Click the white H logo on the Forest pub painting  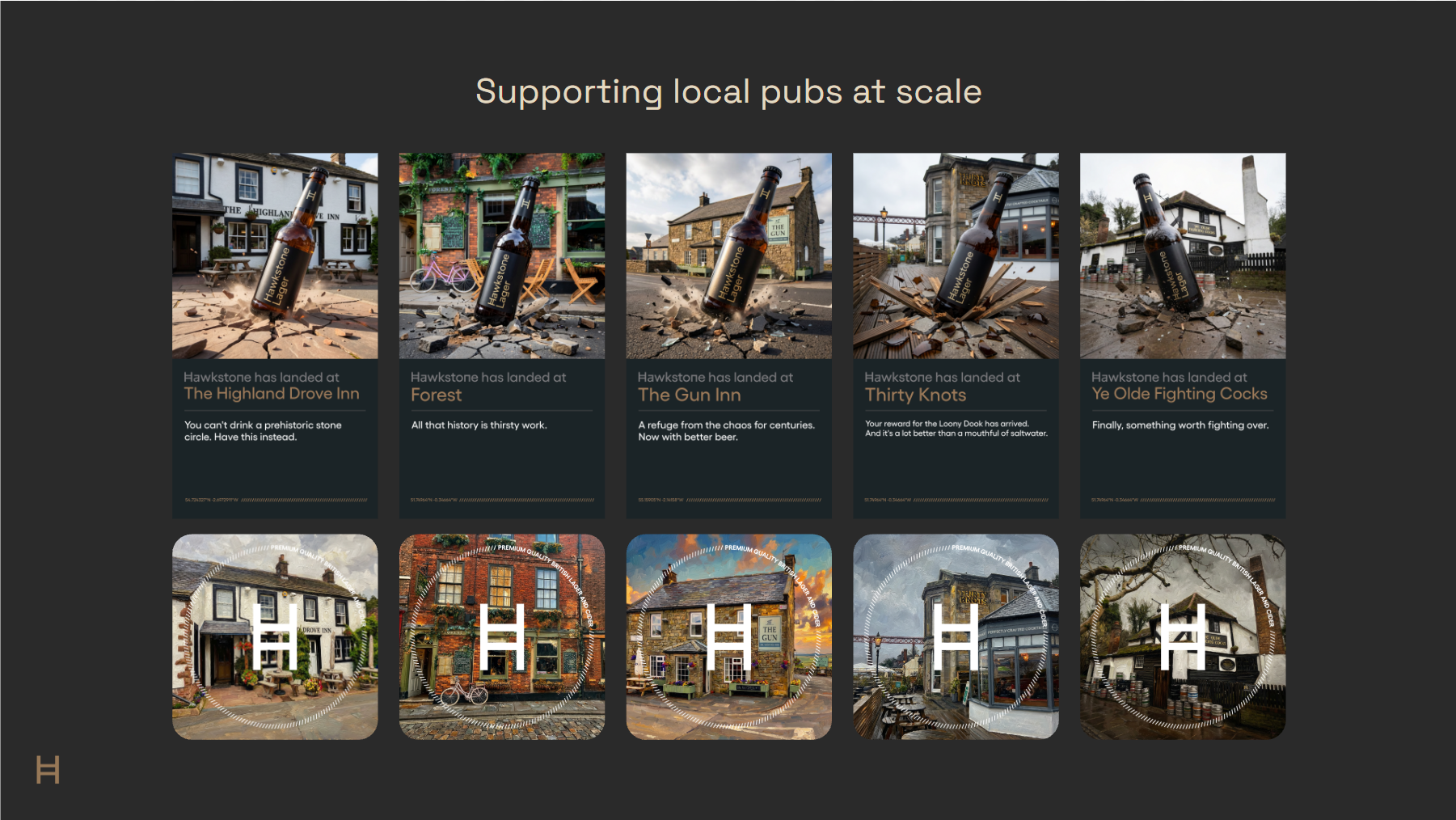[x=502, y=636]
